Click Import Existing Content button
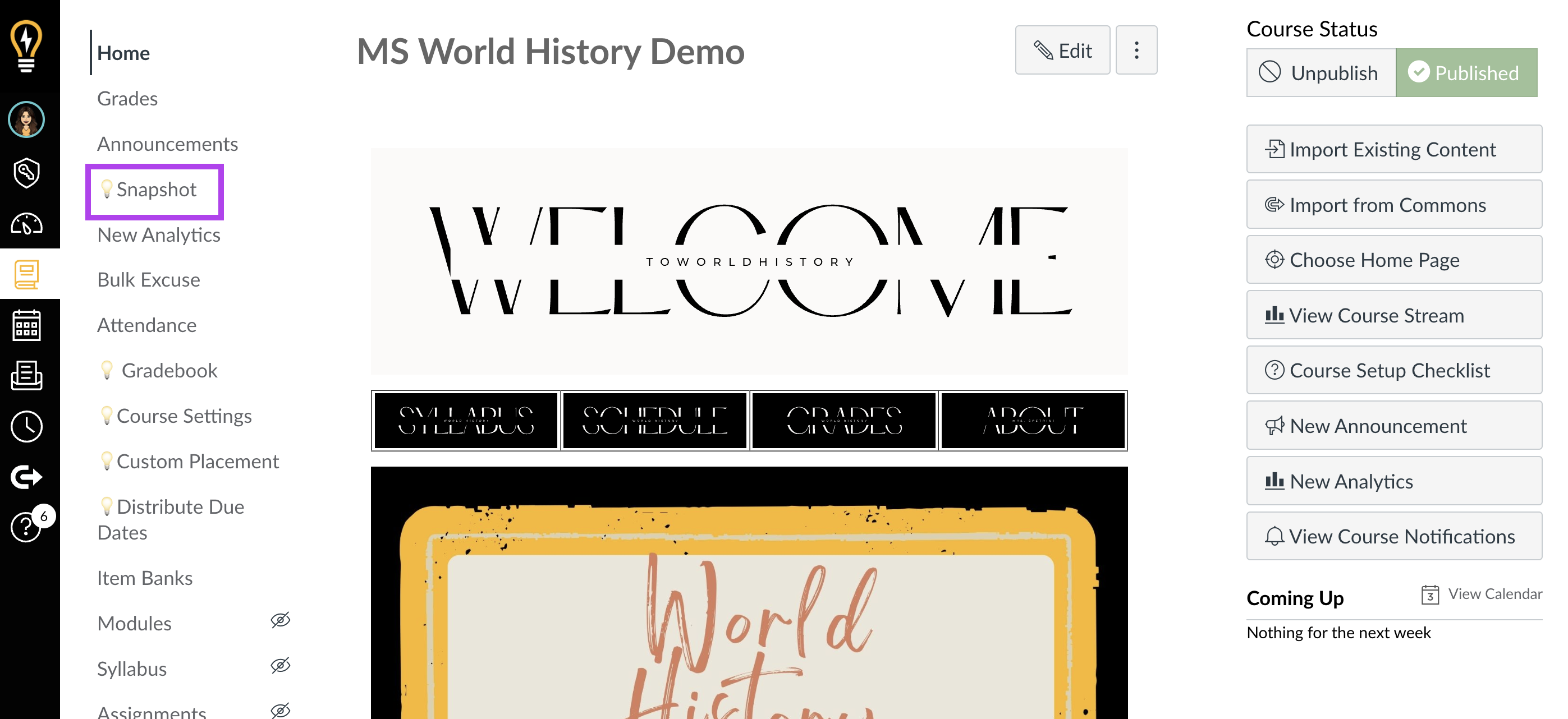1568x719 pixels. 1394,149
